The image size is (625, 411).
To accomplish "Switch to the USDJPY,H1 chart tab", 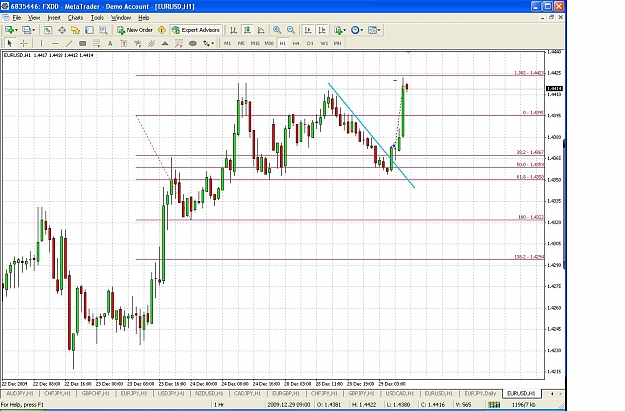I will click(171, 393).
